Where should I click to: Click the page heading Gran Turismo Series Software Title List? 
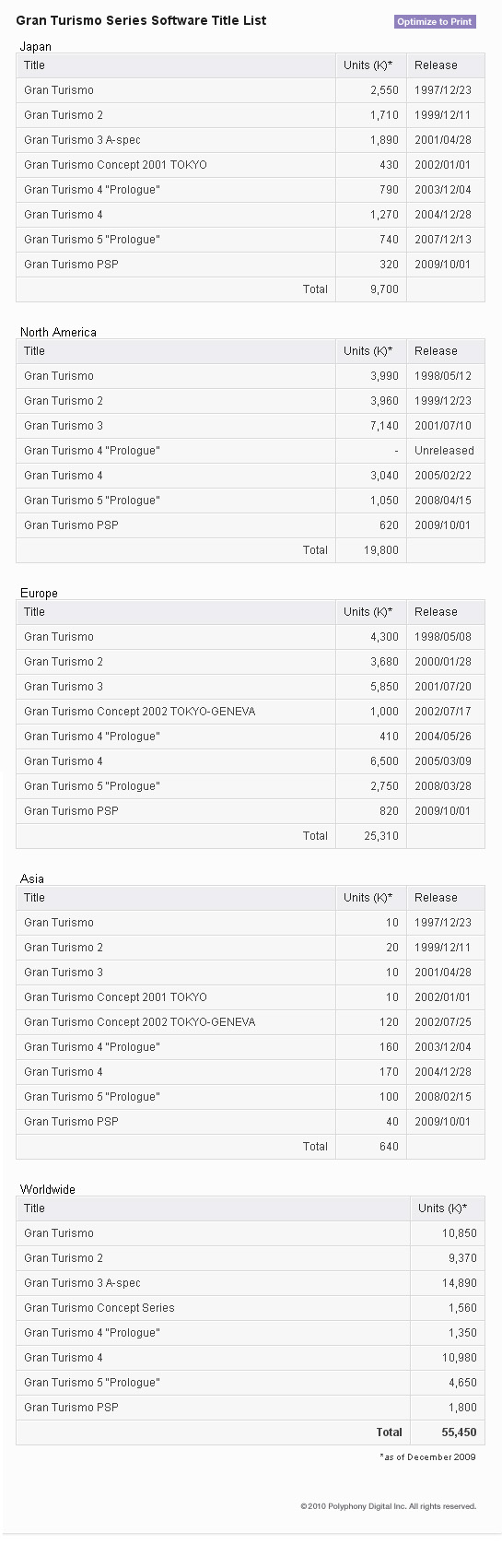point(141,20)
